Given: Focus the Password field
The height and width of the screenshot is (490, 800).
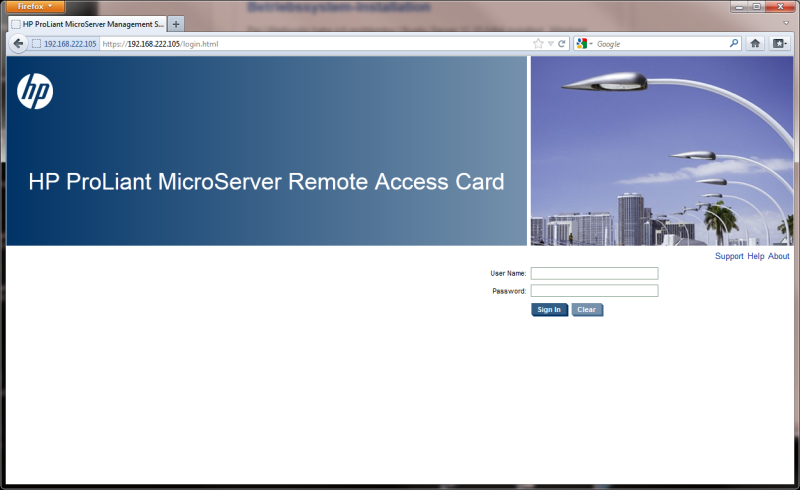Looking at the screenshot, I should click(x=594, y=291).
